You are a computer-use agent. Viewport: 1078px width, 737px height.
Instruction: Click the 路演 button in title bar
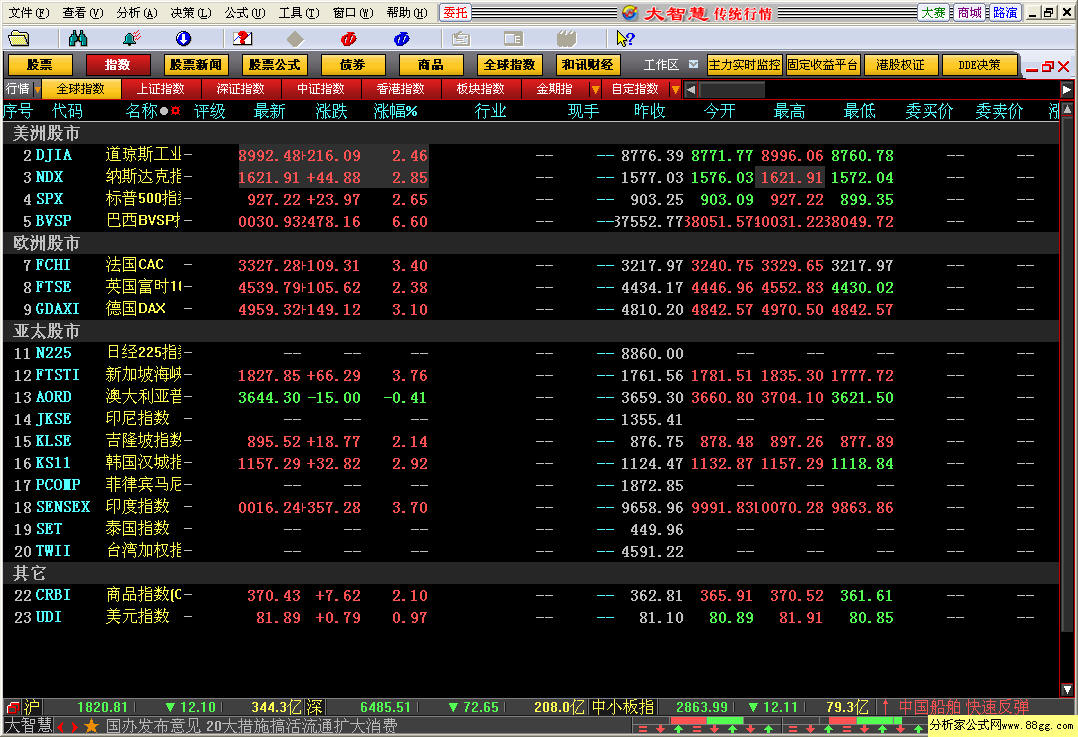pos(1005,12)
